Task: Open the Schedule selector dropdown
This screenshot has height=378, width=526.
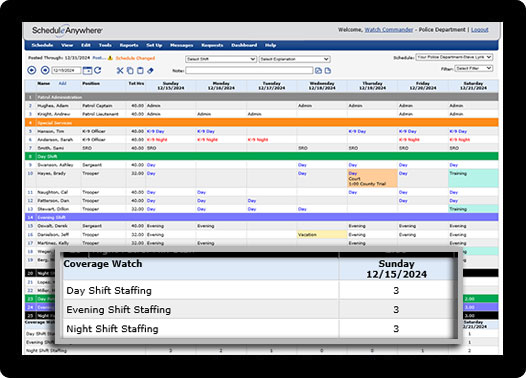Action: (454, 57)
